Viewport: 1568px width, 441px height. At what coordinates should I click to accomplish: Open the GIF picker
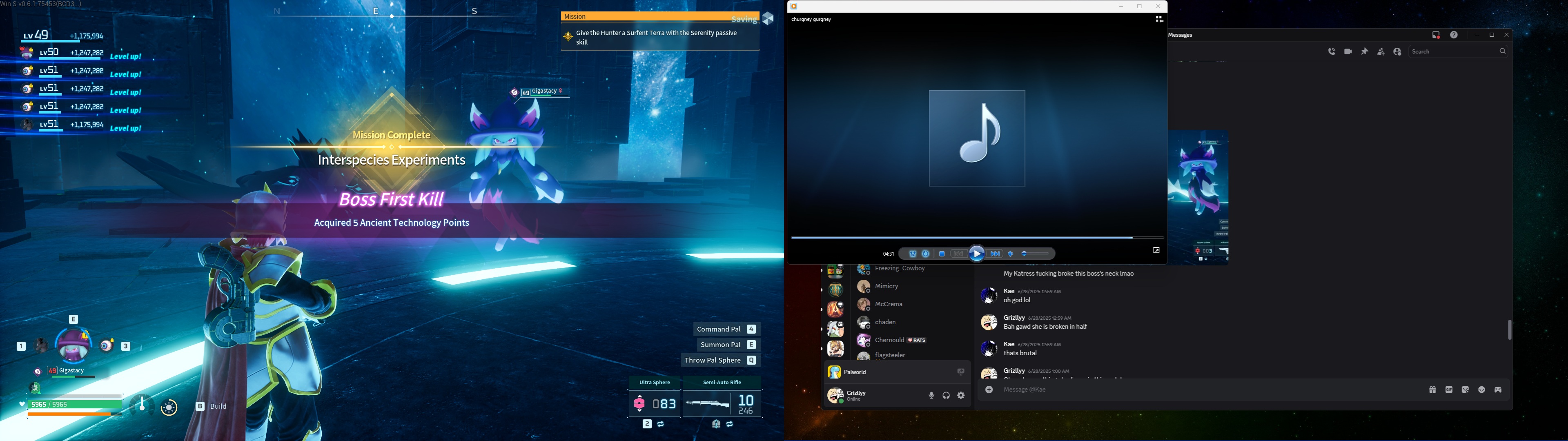[x=1449, y=390]
